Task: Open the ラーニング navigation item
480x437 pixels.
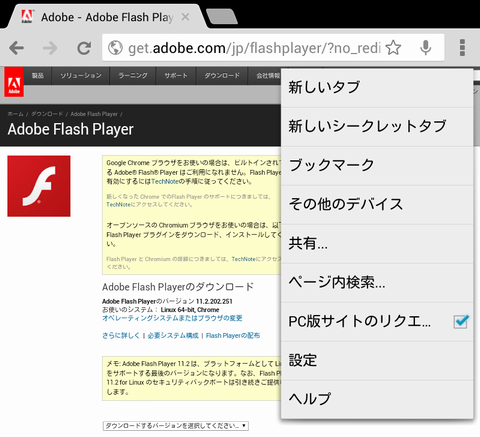Action: point(133,76)
